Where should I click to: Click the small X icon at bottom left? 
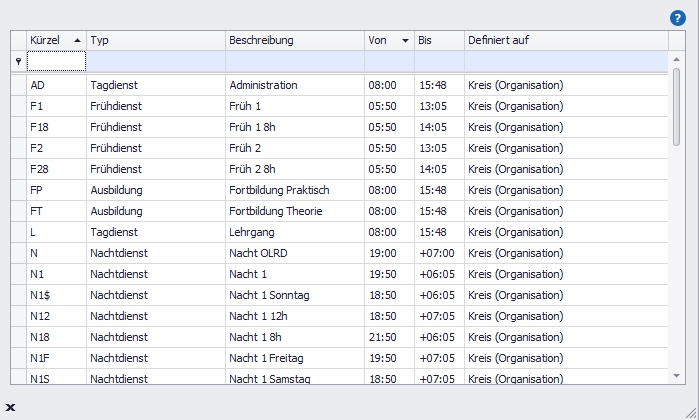10,407
